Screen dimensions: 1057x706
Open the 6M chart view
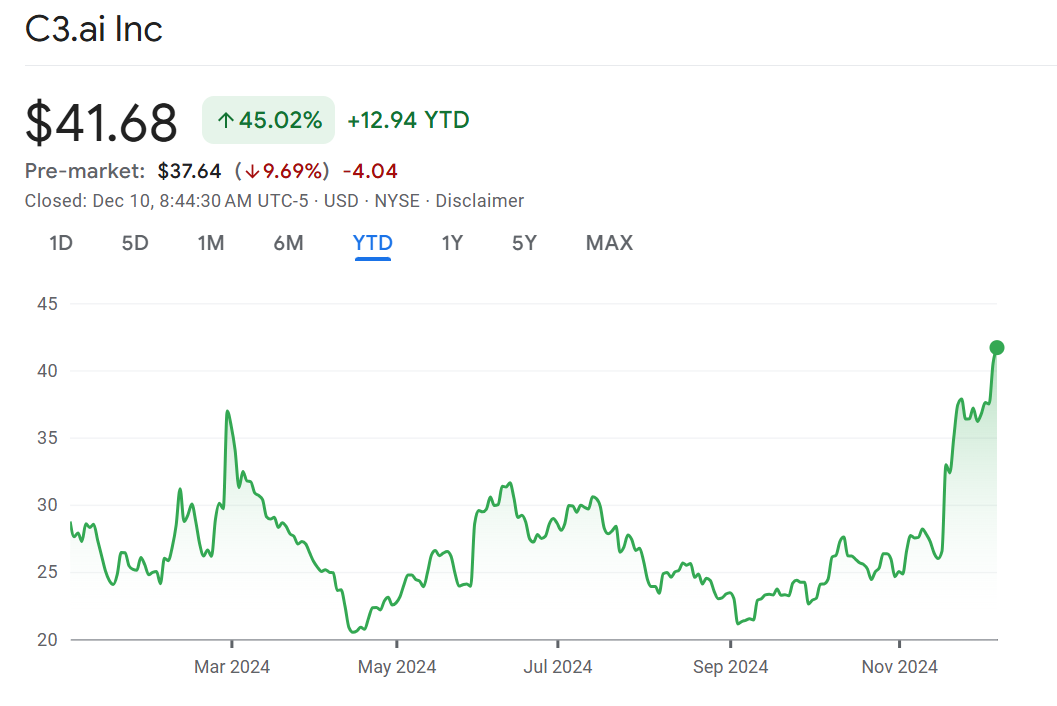coord(288,243)
